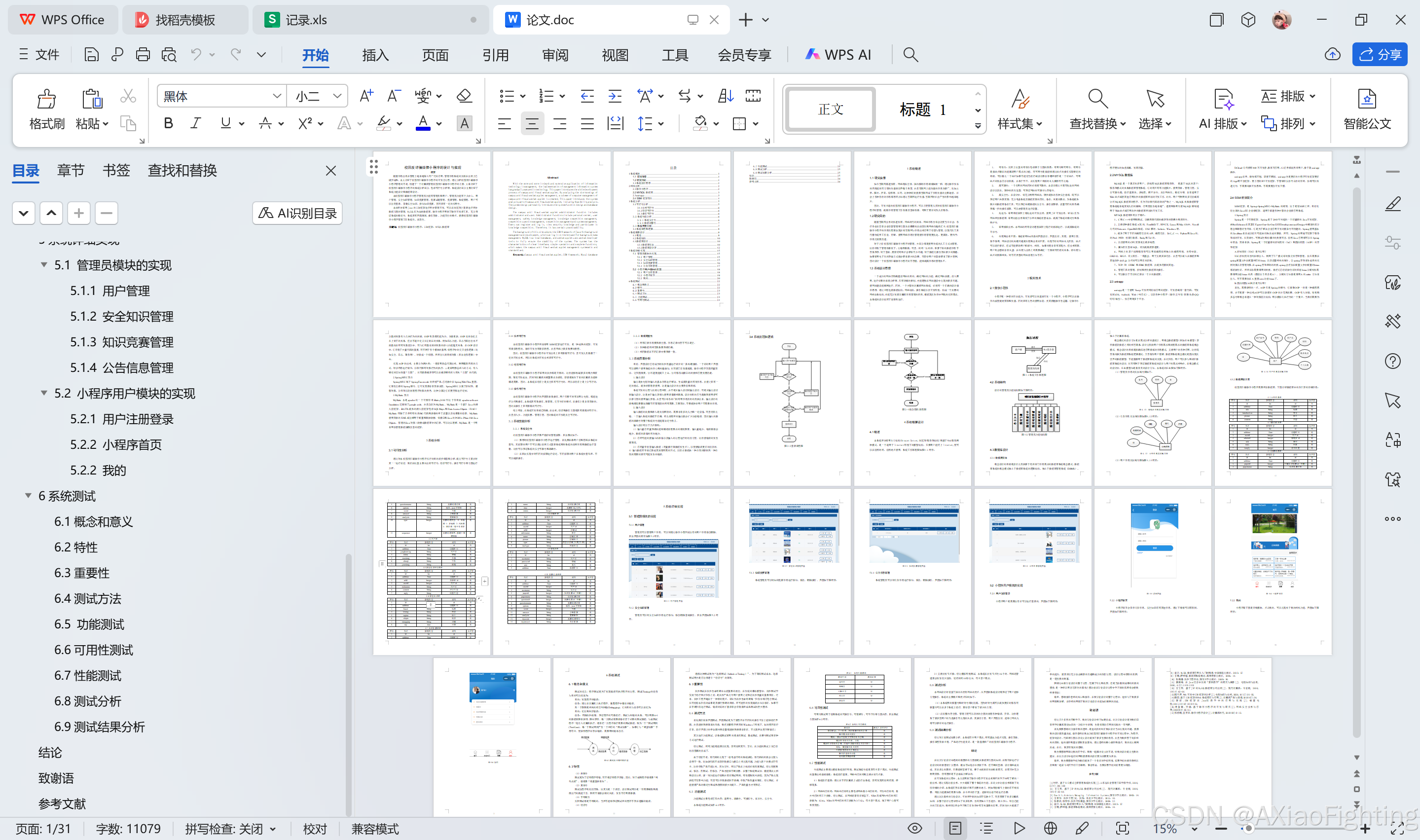Open the 审阅 ribbon tab
Viewport: 1420px width, 840px height.
[555, 55]
